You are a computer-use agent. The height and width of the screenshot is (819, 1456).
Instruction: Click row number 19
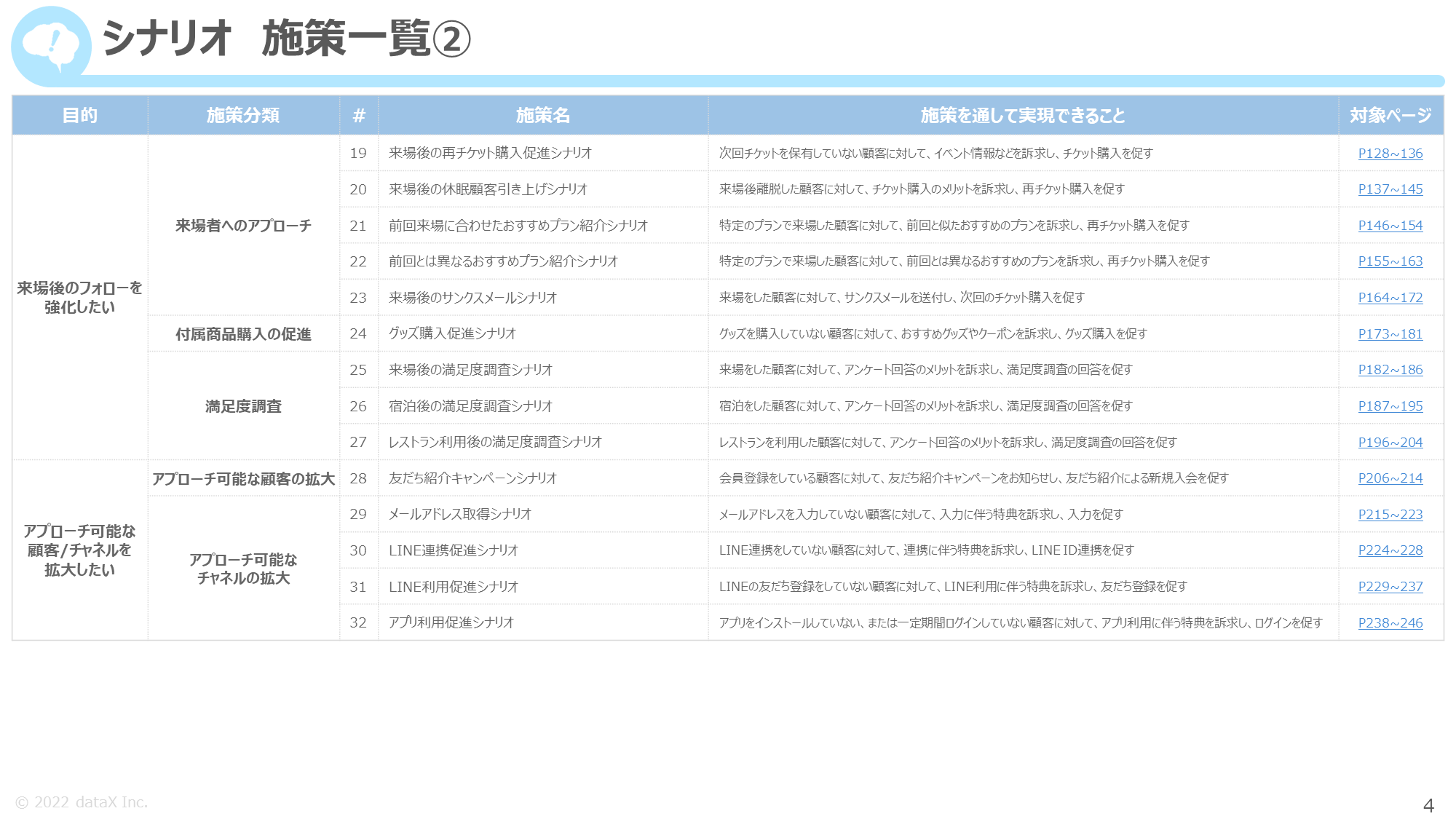(x=358, y=153)
